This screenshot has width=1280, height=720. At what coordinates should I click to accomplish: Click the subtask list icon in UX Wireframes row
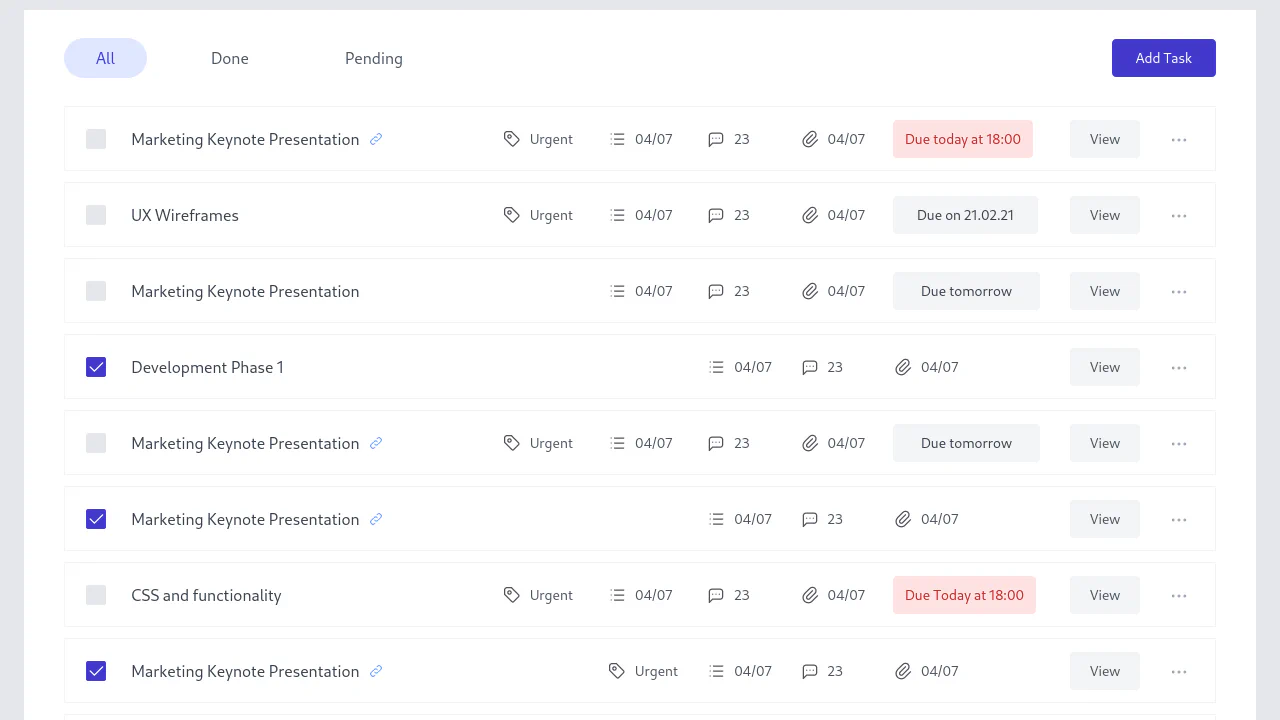click(x=618, y=215)
